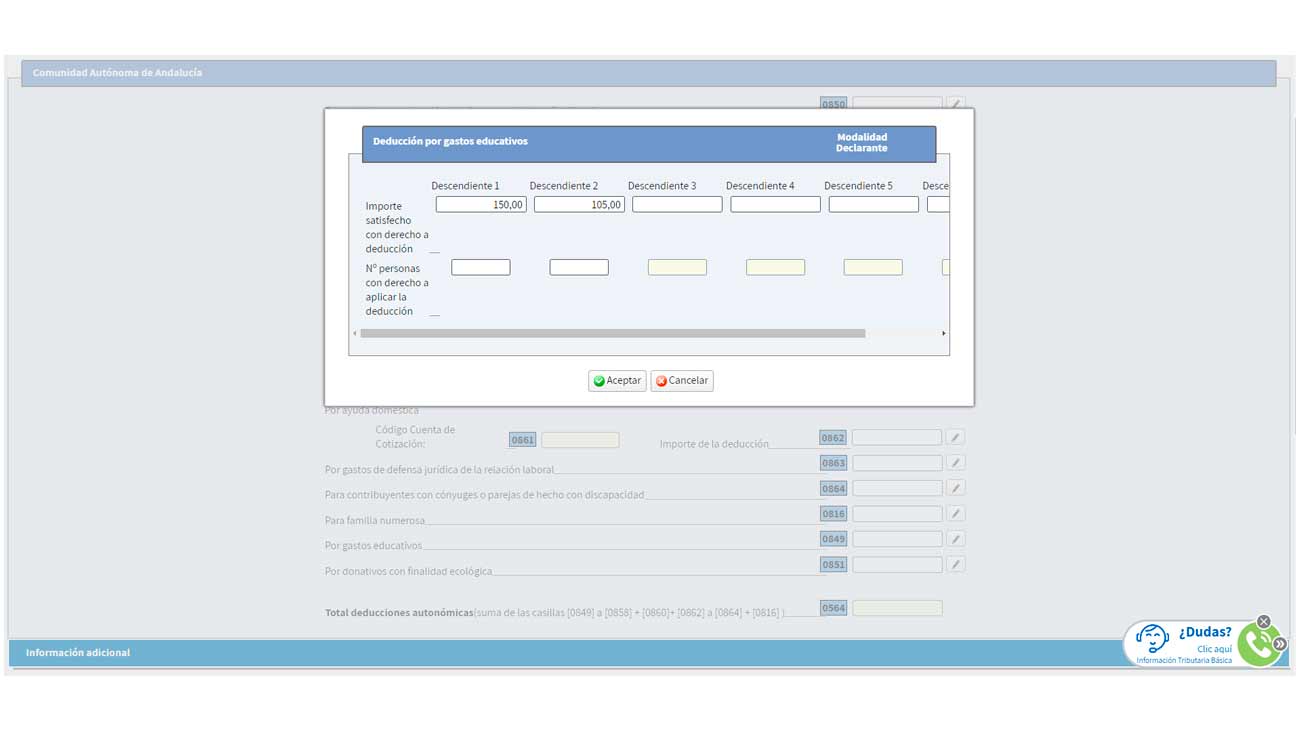This screenshot has height=731, width=1300.
Task: Click the input field of box 0864
Action: click(897, 488)
